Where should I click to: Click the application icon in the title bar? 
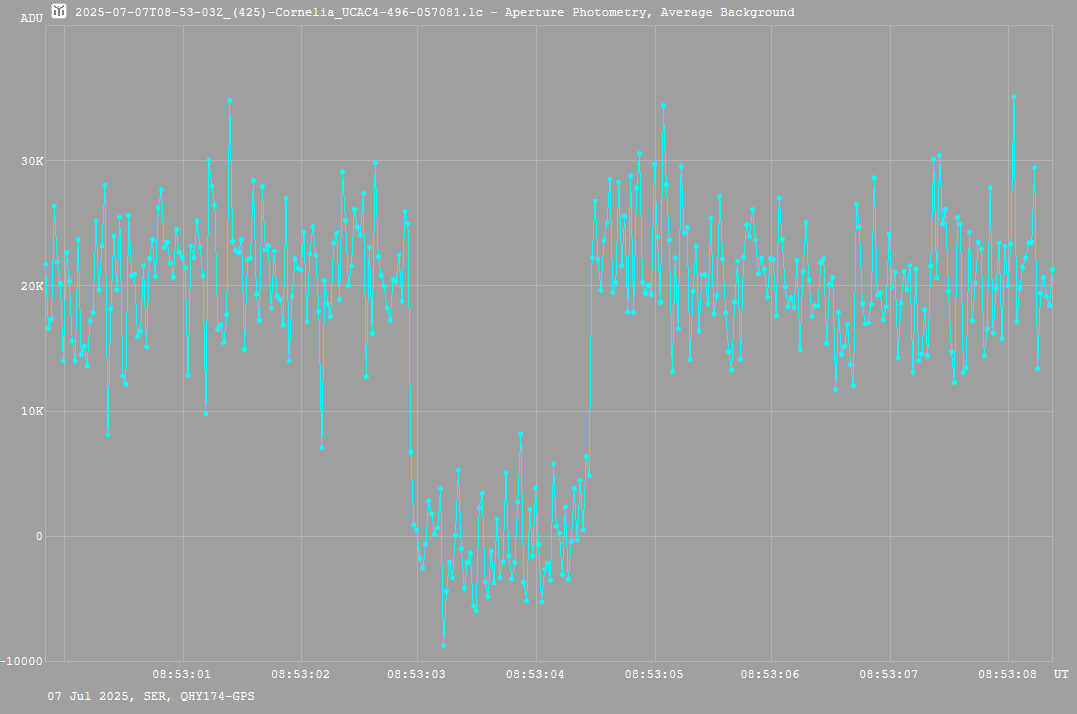59,12
